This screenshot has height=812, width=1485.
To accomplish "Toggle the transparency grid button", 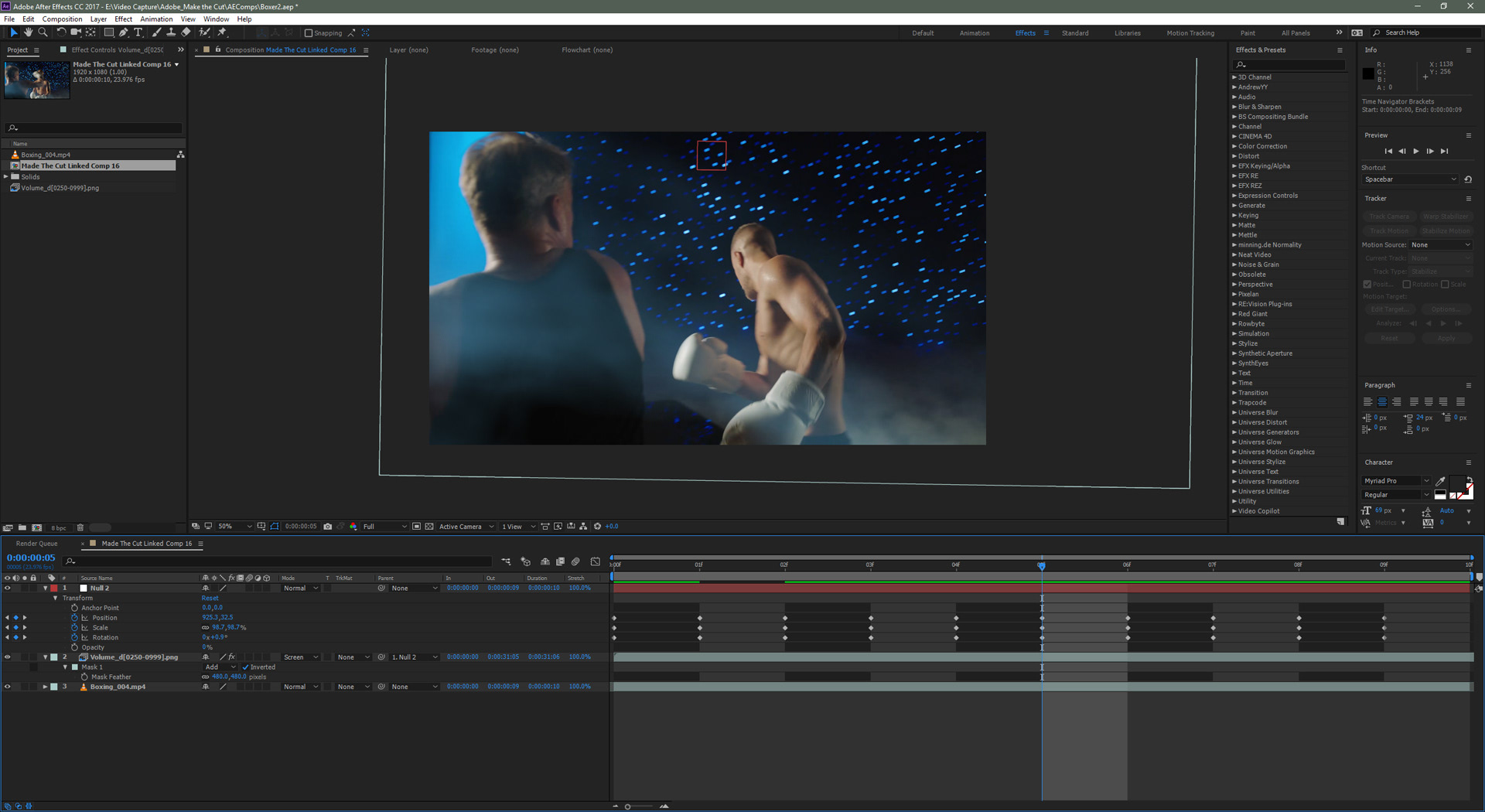I will click(429, 527).
